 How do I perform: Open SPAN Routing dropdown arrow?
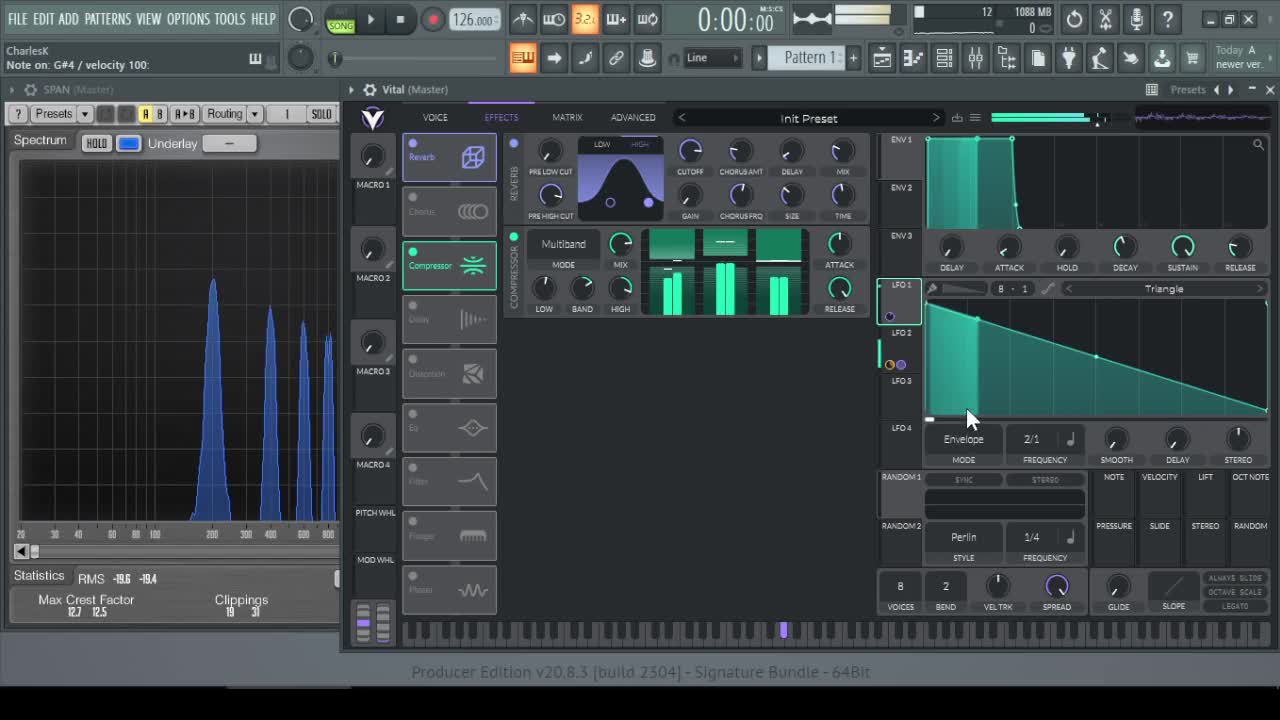coord(255,114)
